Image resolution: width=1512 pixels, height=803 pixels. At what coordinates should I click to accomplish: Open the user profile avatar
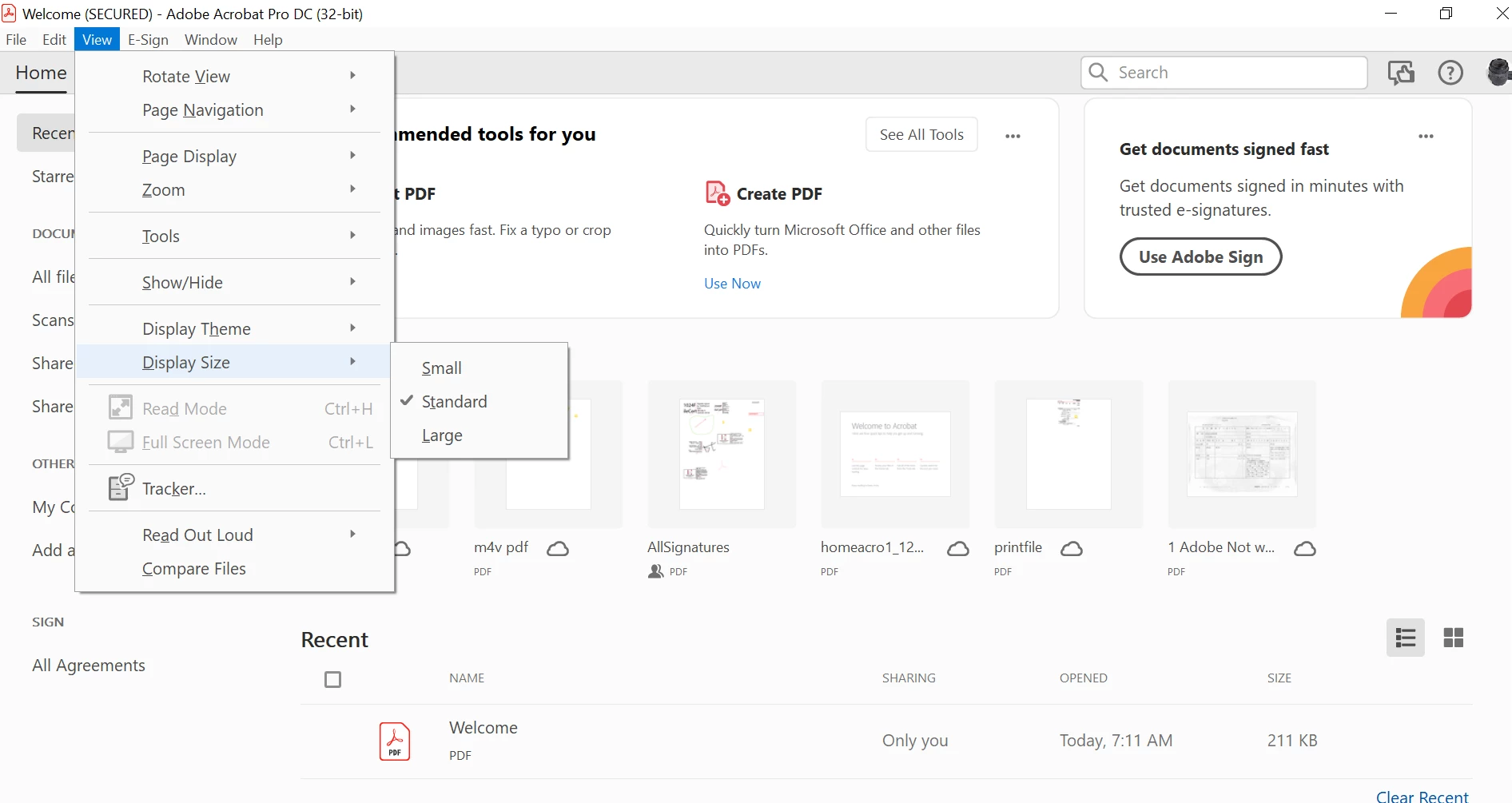point(1498,73)
